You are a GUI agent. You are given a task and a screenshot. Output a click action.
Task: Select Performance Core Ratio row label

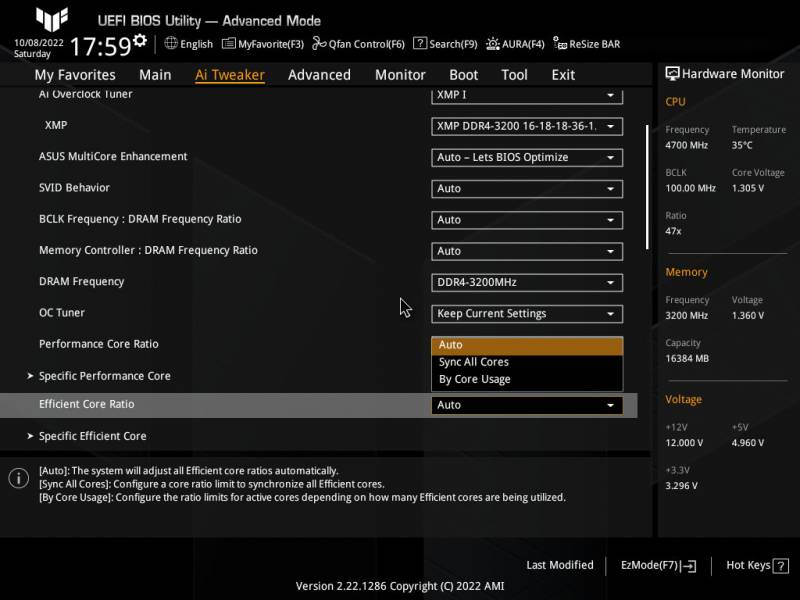(98, 344)
